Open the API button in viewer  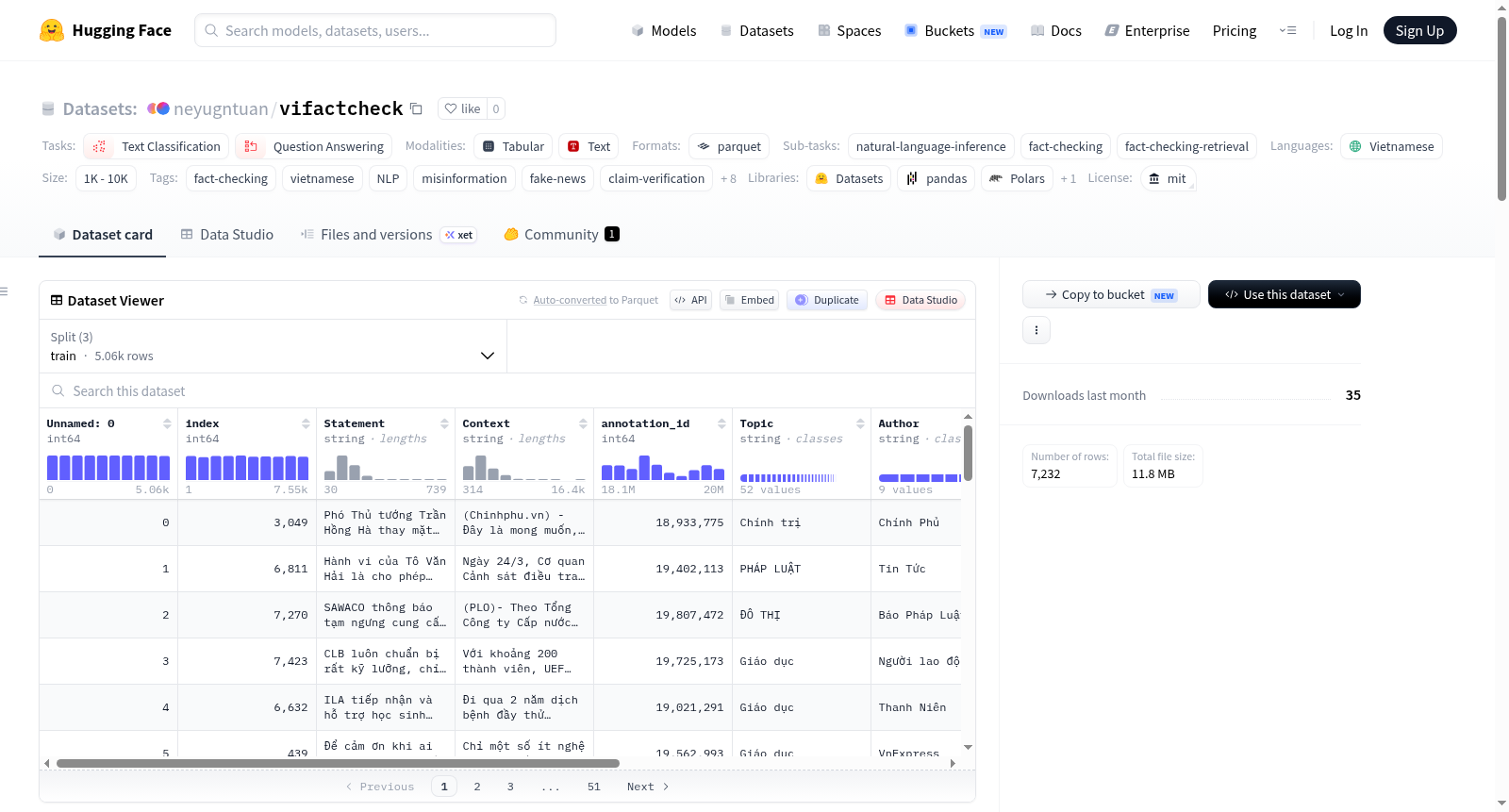pyautogui.click(x=690, y=300)
